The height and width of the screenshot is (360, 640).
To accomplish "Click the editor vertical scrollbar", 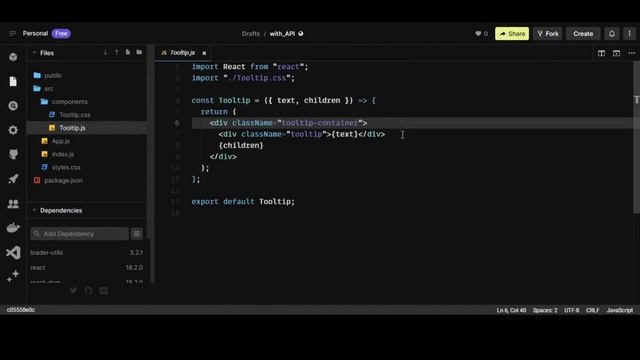I will coord(636,137).
